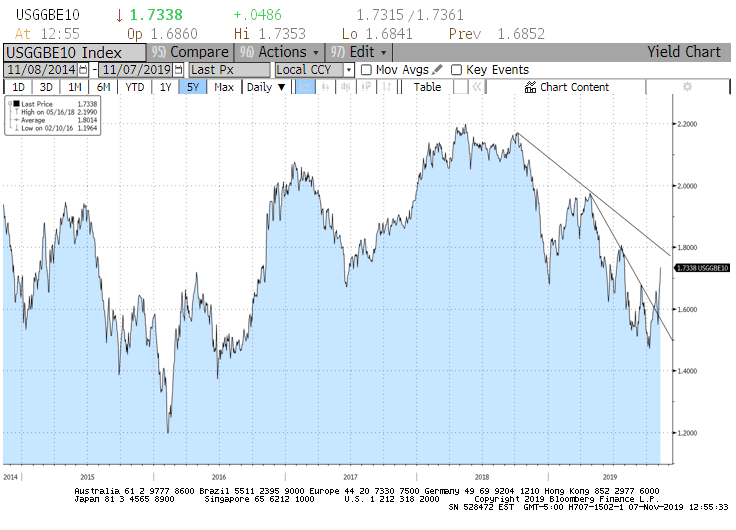Click the double-chevron collapse icon
The width and height of the screenshot is (736, 530).
[x=476, y=87]
